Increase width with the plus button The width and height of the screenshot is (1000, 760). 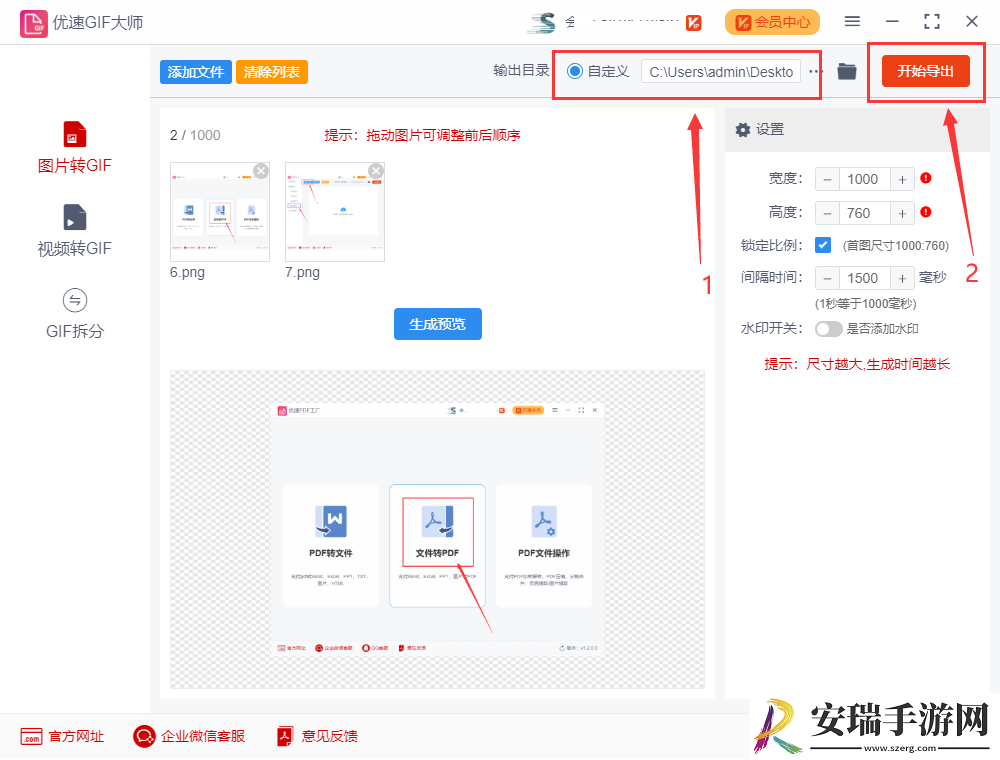tap(902, 180)
